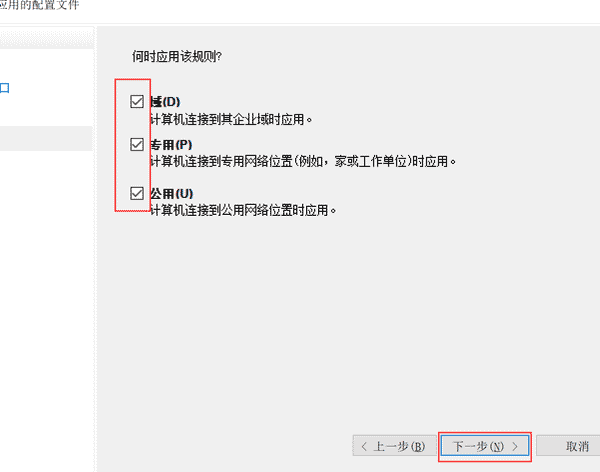This screenshot has width=600, height=472.
Task: Click the 计算机连接到其企业域时应用 description
Action: [231, 119]
